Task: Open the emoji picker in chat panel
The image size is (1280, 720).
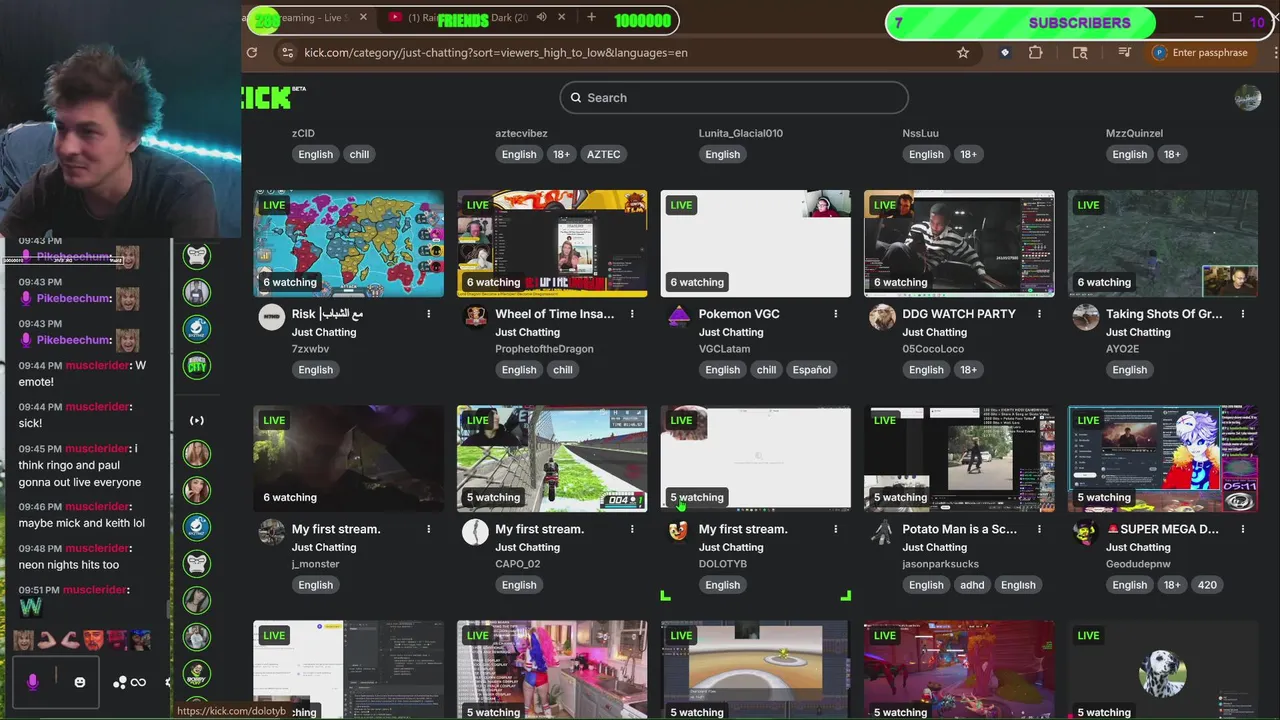Action: click(80, 682)
